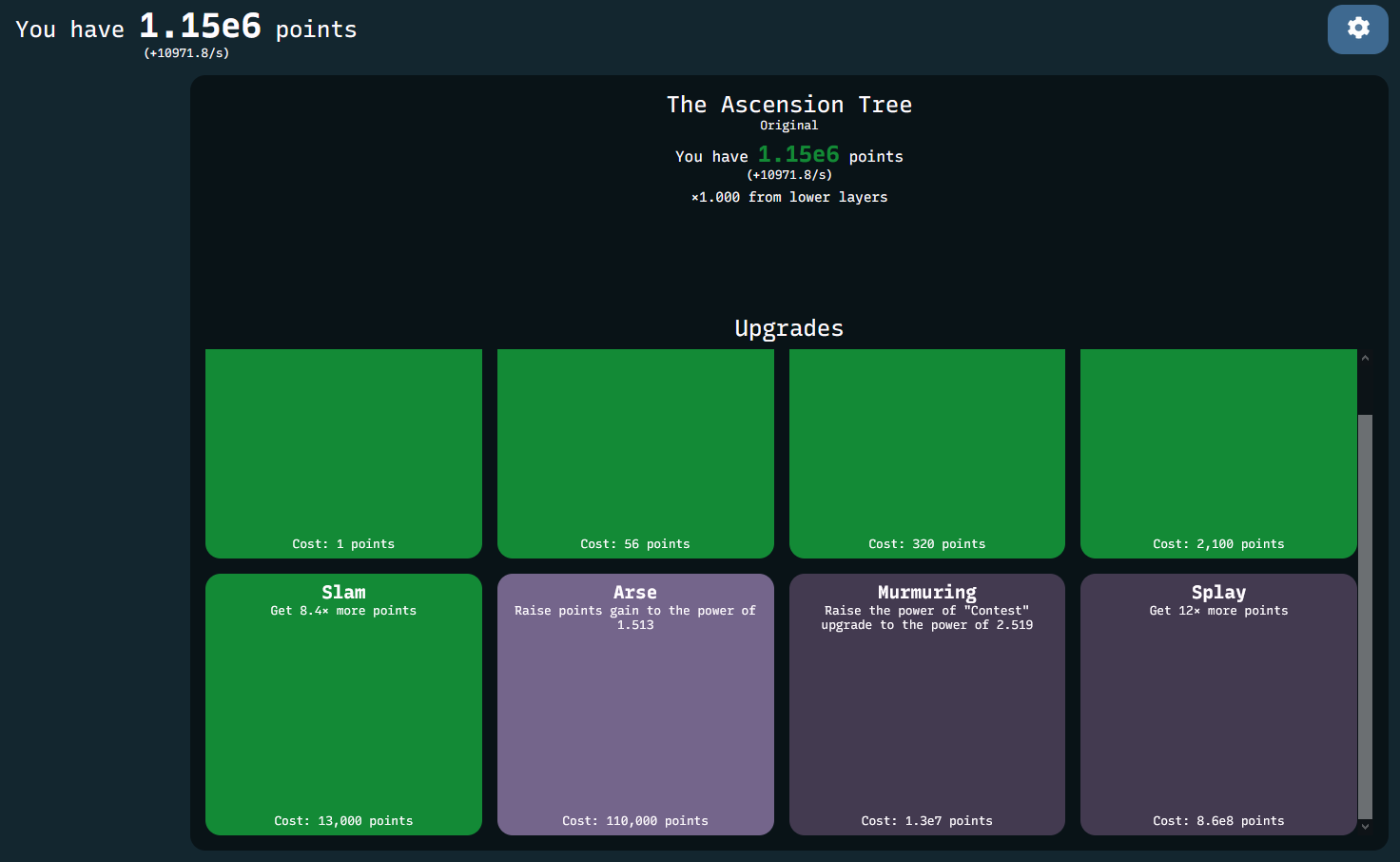Buy the Arse upgrade for 110,000 points
The height and width of the screenshot is (862, 1400).
[635, 704]
